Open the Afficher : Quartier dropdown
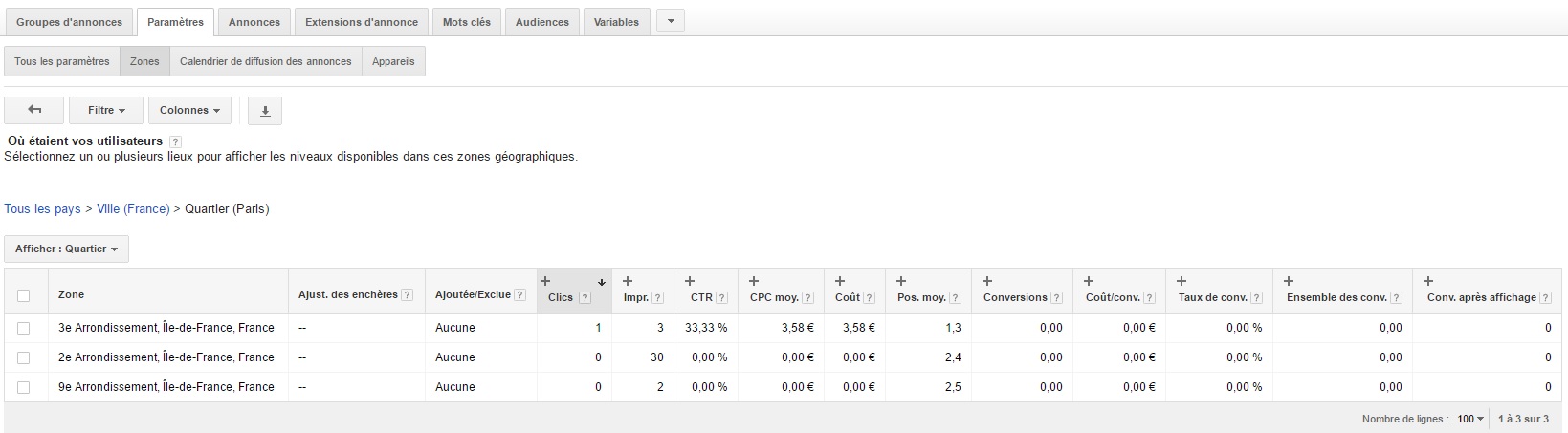The height and width of the screenshot is (433, 1568). (66, 249)
